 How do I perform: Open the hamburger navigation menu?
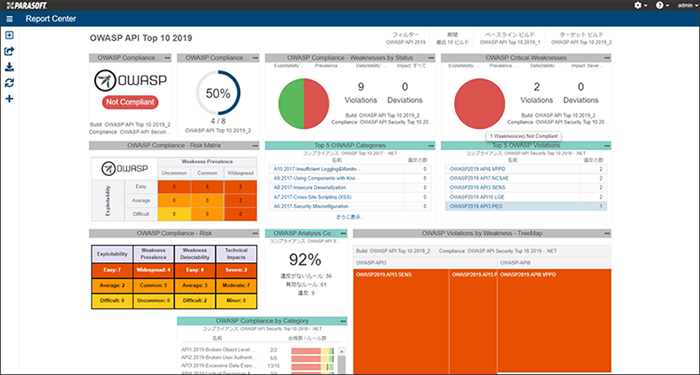pos(10,19)
